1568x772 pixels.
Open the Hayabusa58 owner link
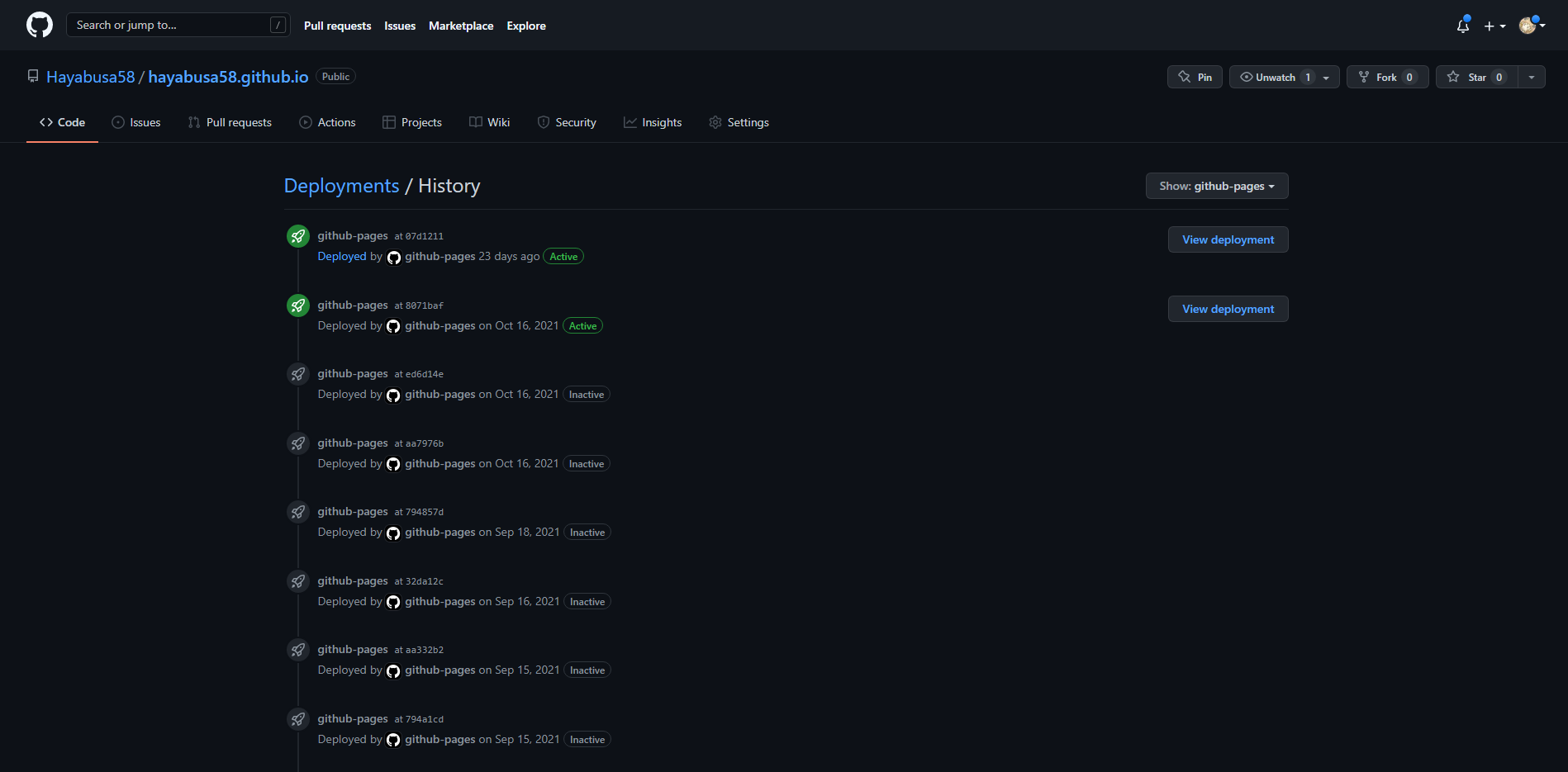point(90,77)
